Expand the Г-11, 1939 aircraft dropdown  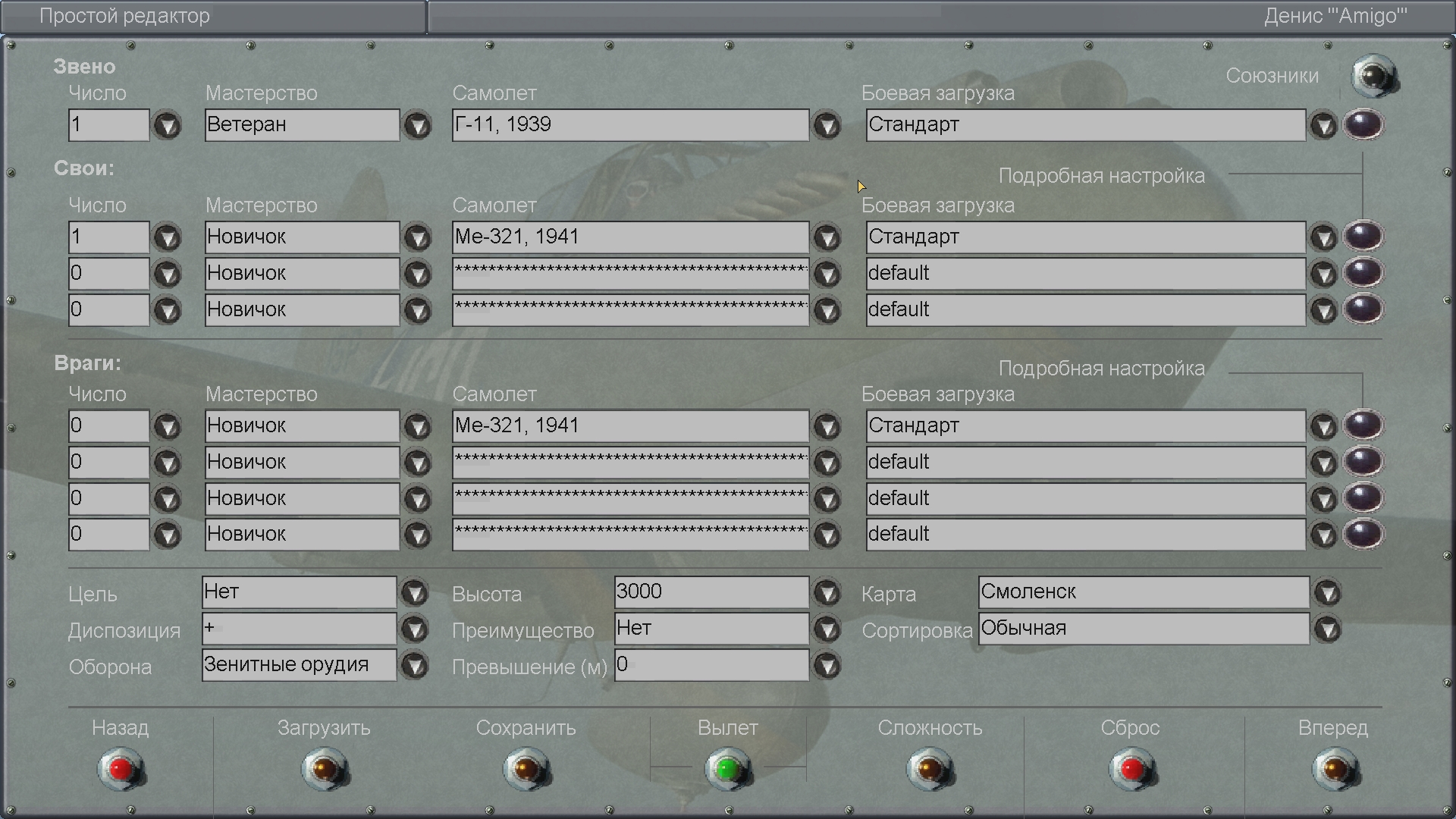tap(827, 125)
